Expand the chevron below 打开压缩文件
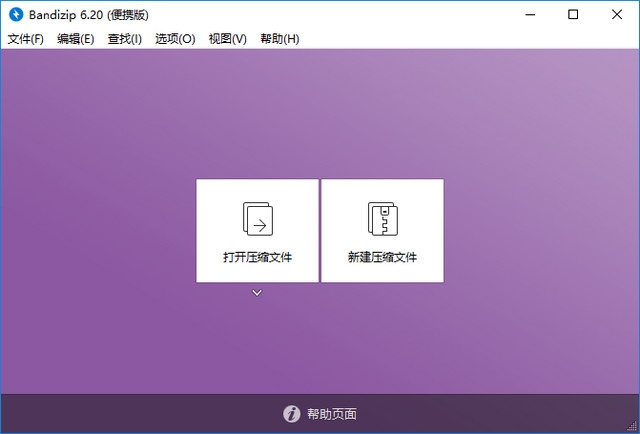This screenshot has height=434, width=640. (x=257, y=293)
